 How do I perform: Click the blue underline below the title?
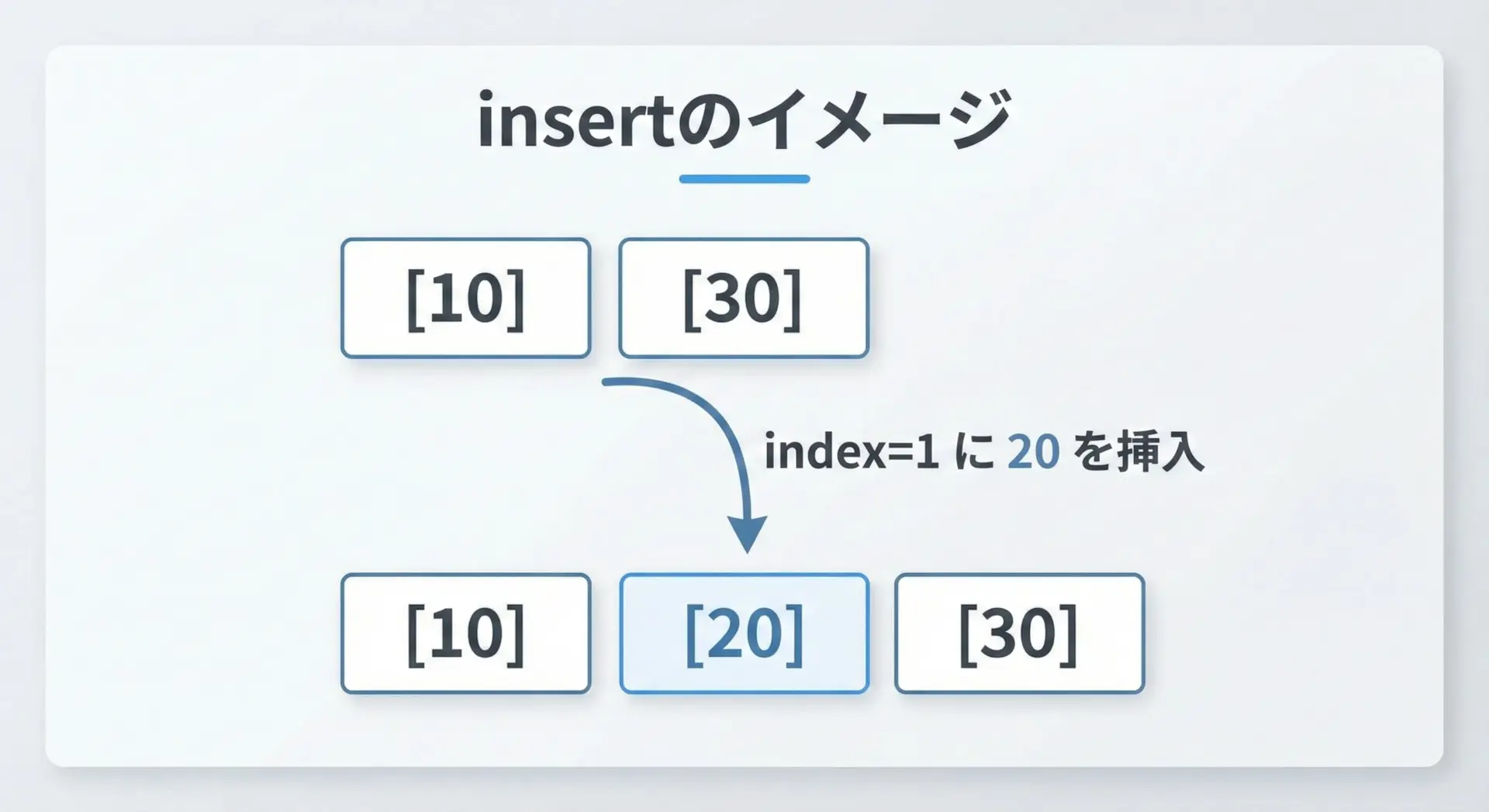click(x=744, y=179)
